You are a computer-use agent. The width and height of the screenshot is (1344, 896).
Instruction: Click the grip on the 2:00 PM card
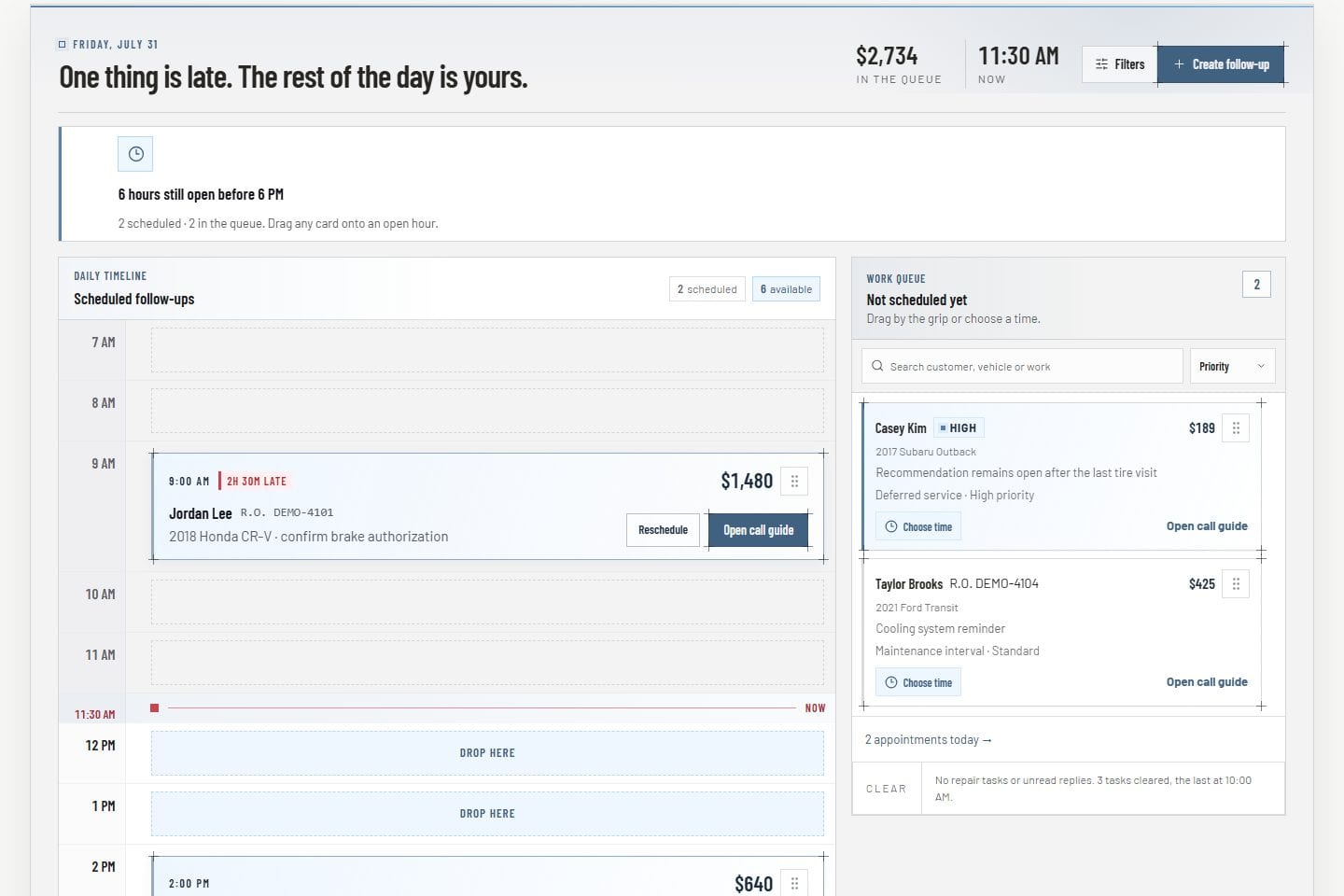794,883
